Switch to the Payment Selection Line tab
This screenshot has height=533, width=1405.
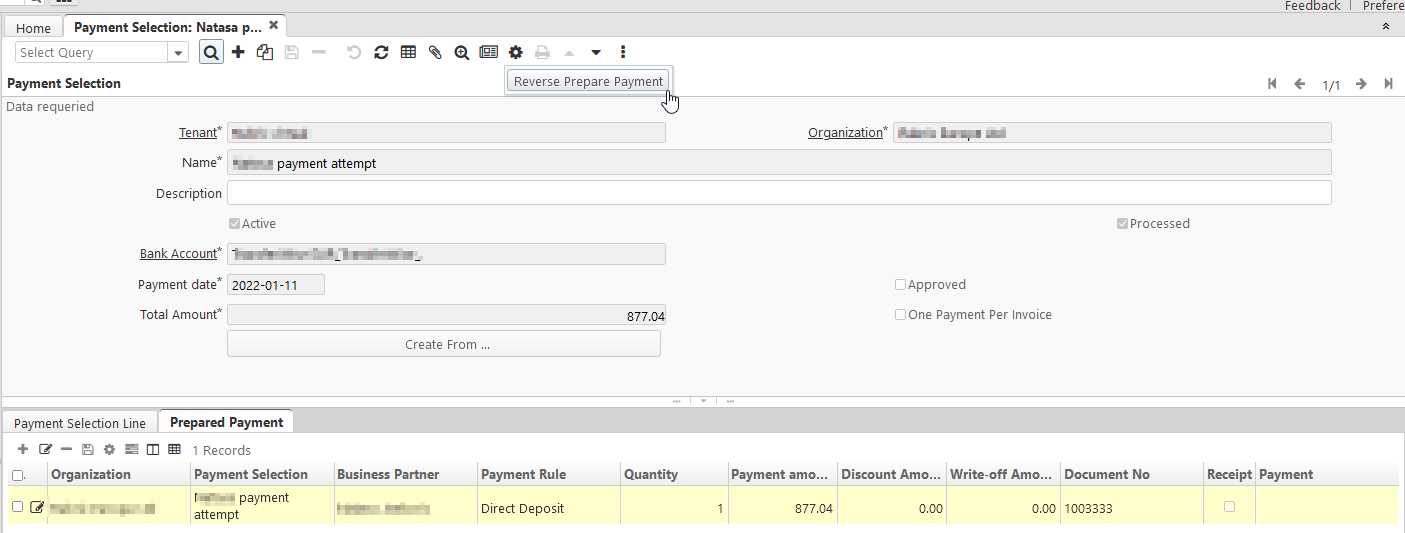click(80, 423)
